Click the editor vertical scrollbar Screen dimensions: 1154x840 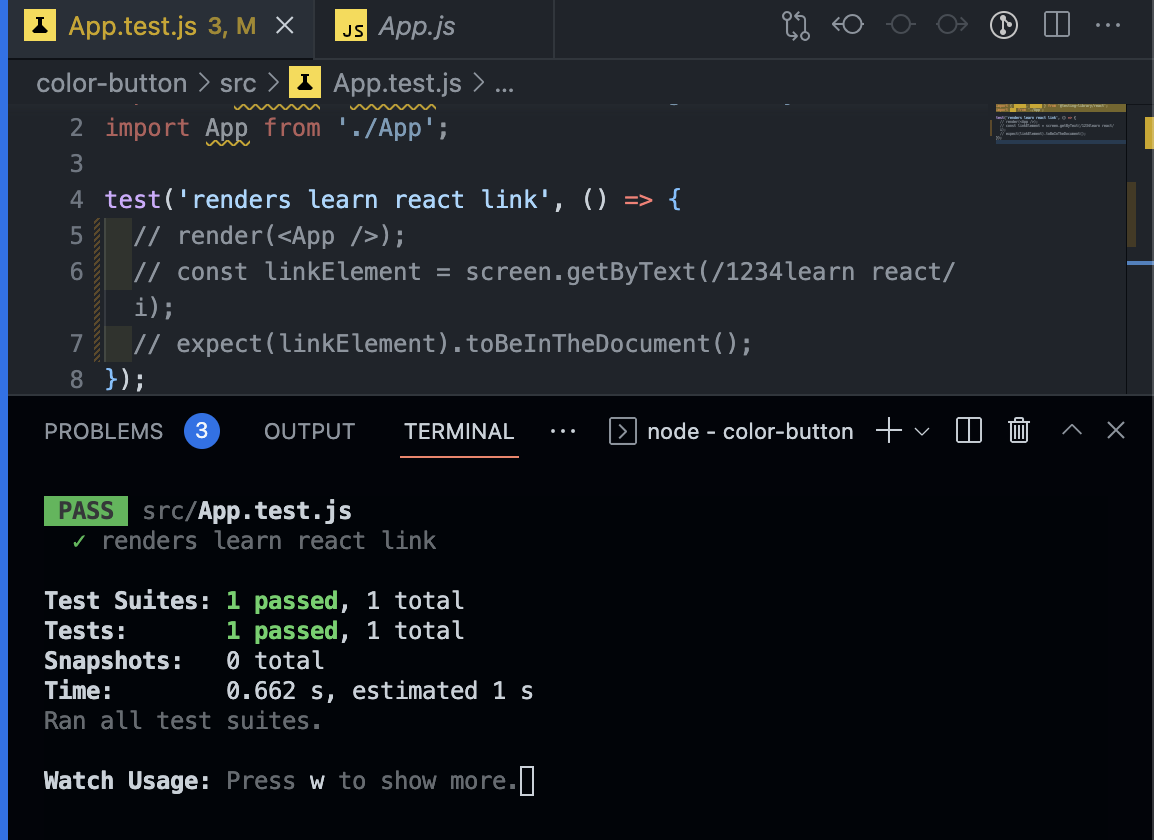[x=1140, y=249]
